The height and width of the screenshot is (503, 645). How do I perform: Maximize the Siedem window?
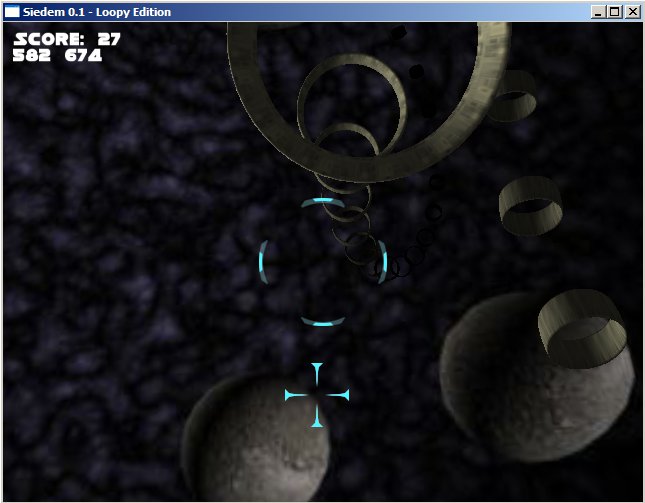(615, 12)
